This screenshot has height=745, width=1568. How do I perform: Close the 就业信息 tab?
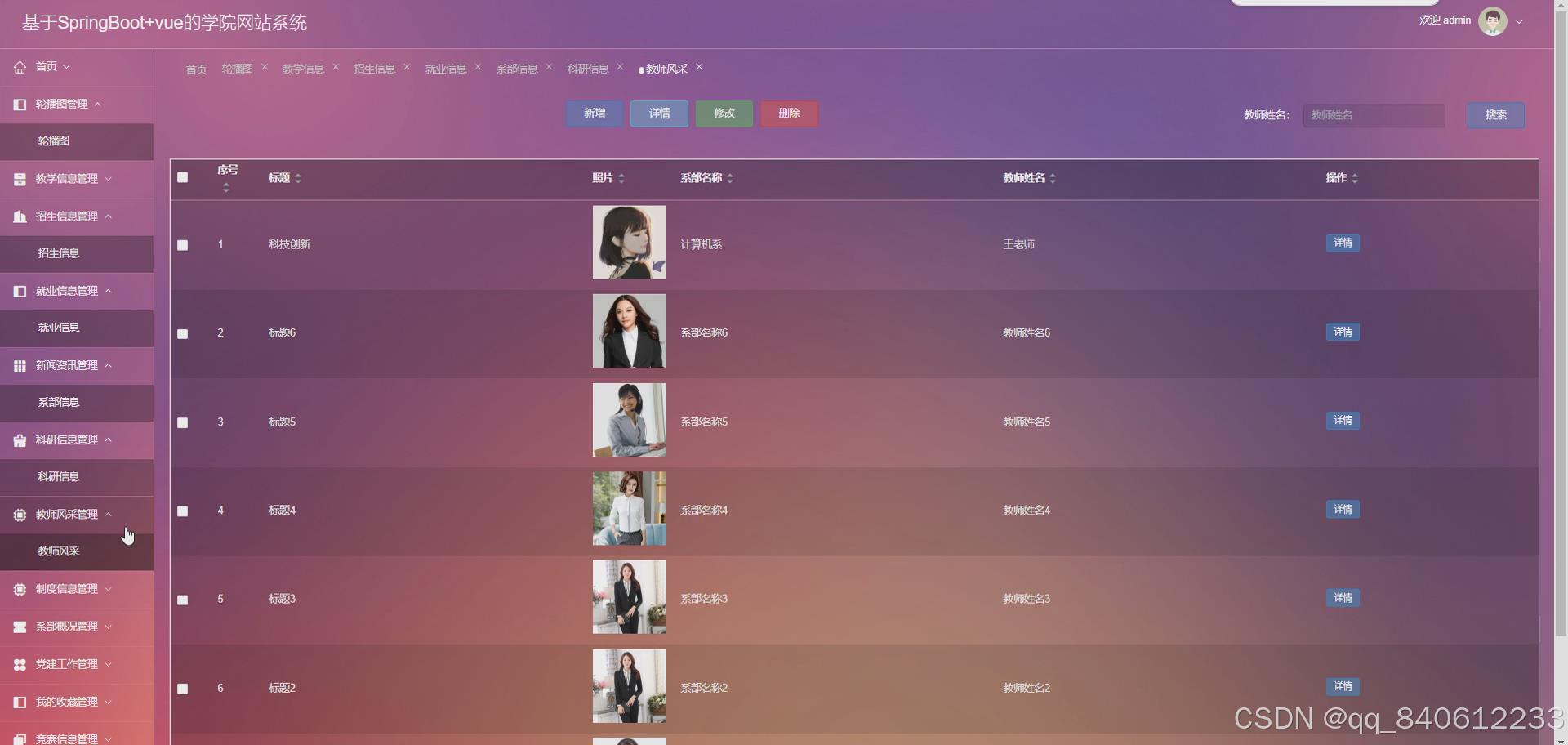tap(478, 67)
